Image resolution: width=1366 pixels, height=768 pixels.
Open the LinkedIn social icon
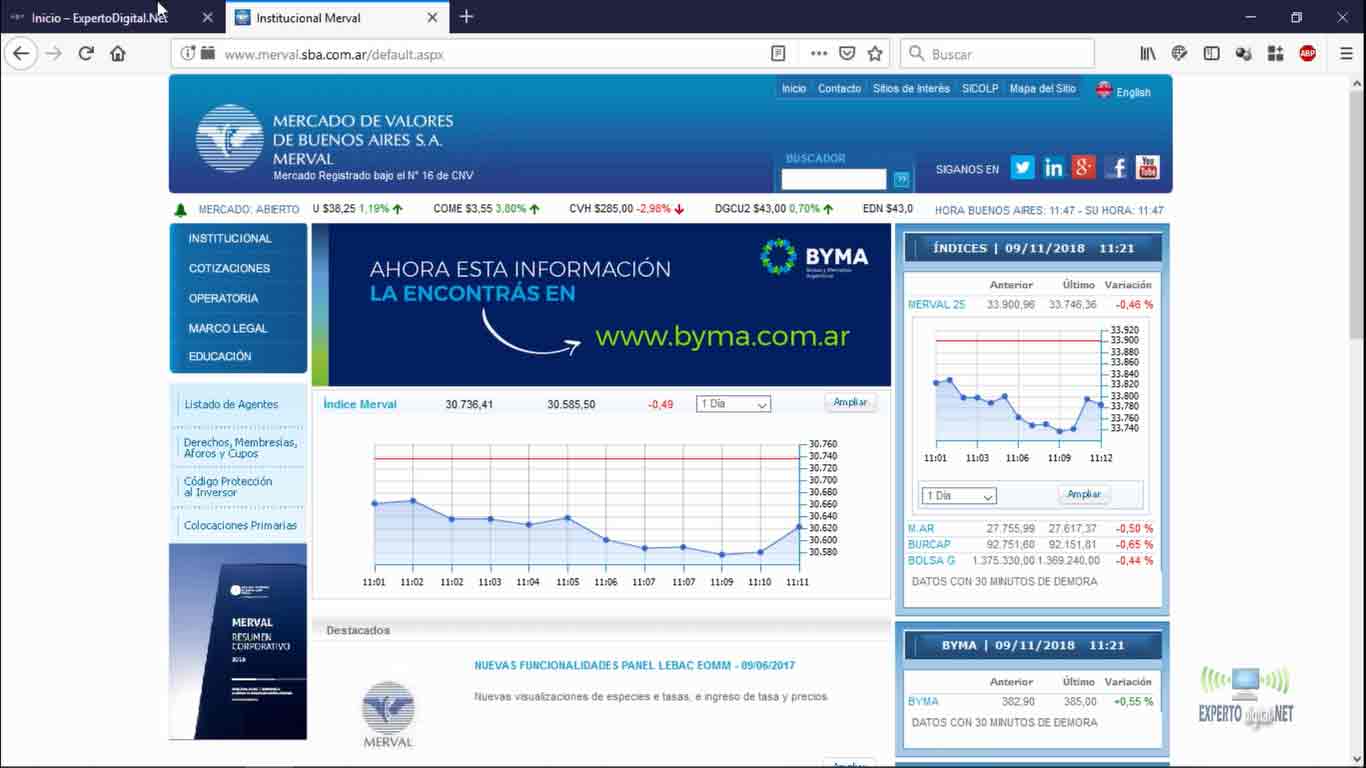coord(1053,168)
